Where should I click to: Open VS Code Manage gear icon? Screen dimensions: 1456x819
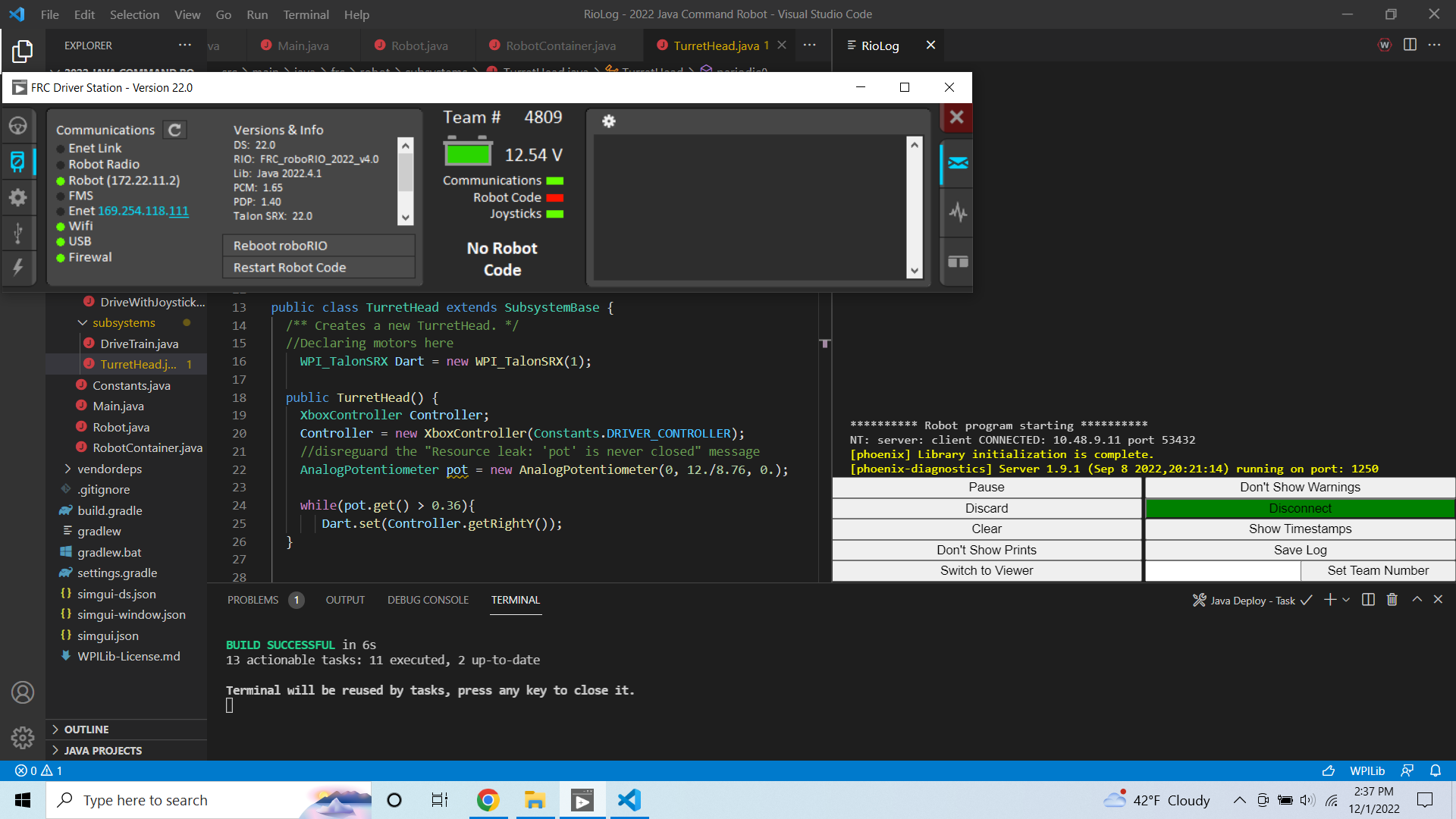(x=22, y=737)
